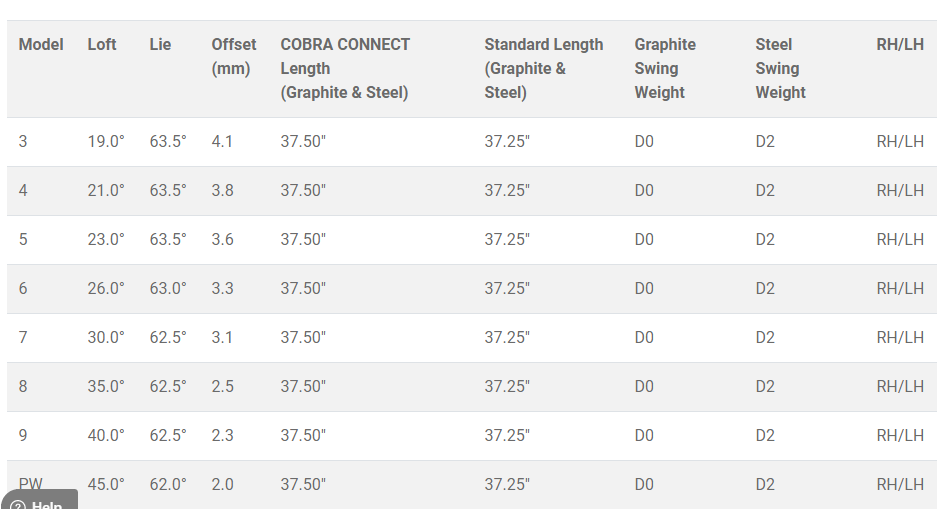Click the Model column header
This screenshot has height=509, width=951.
pos(41,45)
